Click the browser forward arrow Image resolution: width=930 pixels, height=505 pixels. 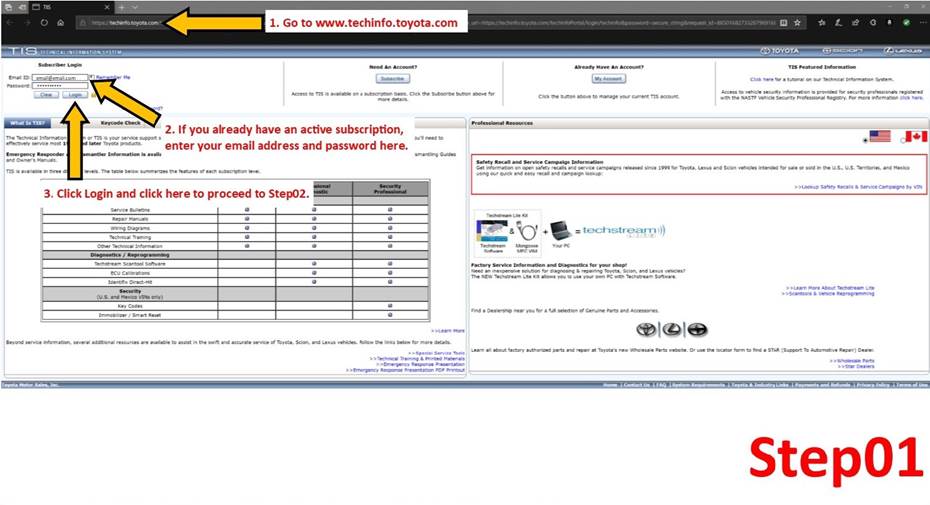[27, 23]
